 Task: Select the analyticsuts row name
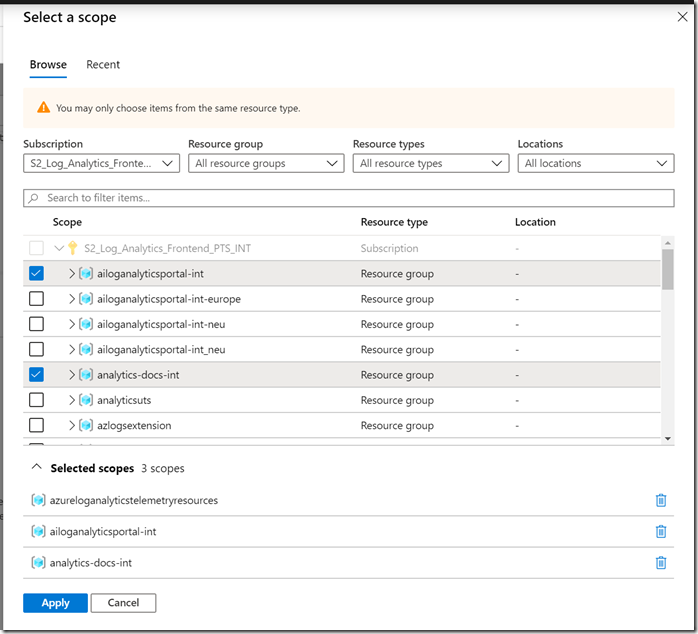[x=124, y=401]
